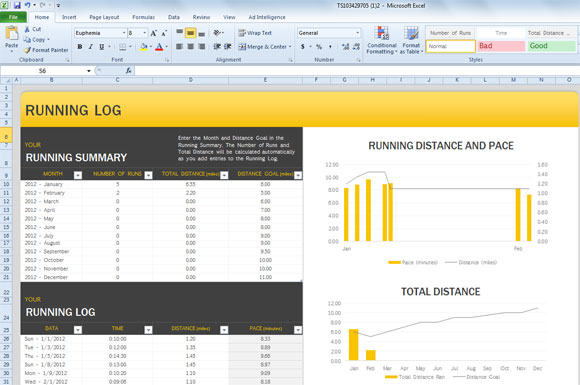Viewport: 580px width, 385px height.
Task: Click Merge & Center icon
Action: pyautogui.click(x=242, y=47)
